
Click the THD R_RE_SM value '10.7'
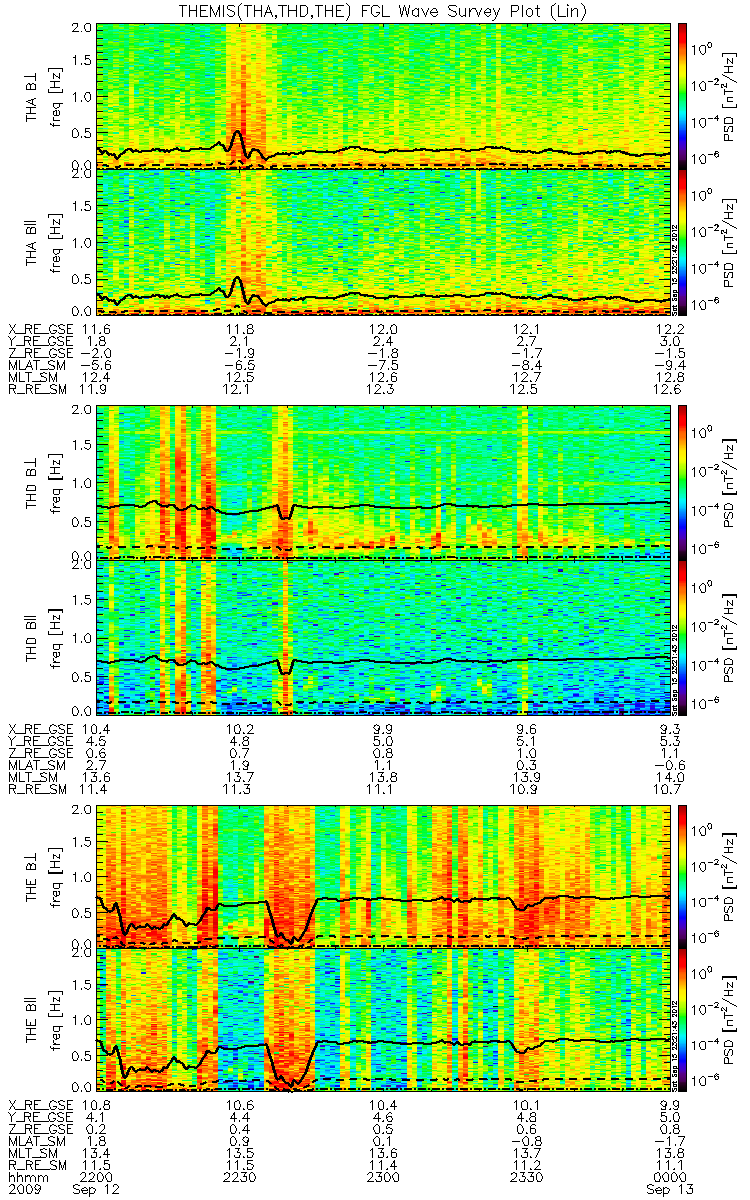tap(670, 790)
